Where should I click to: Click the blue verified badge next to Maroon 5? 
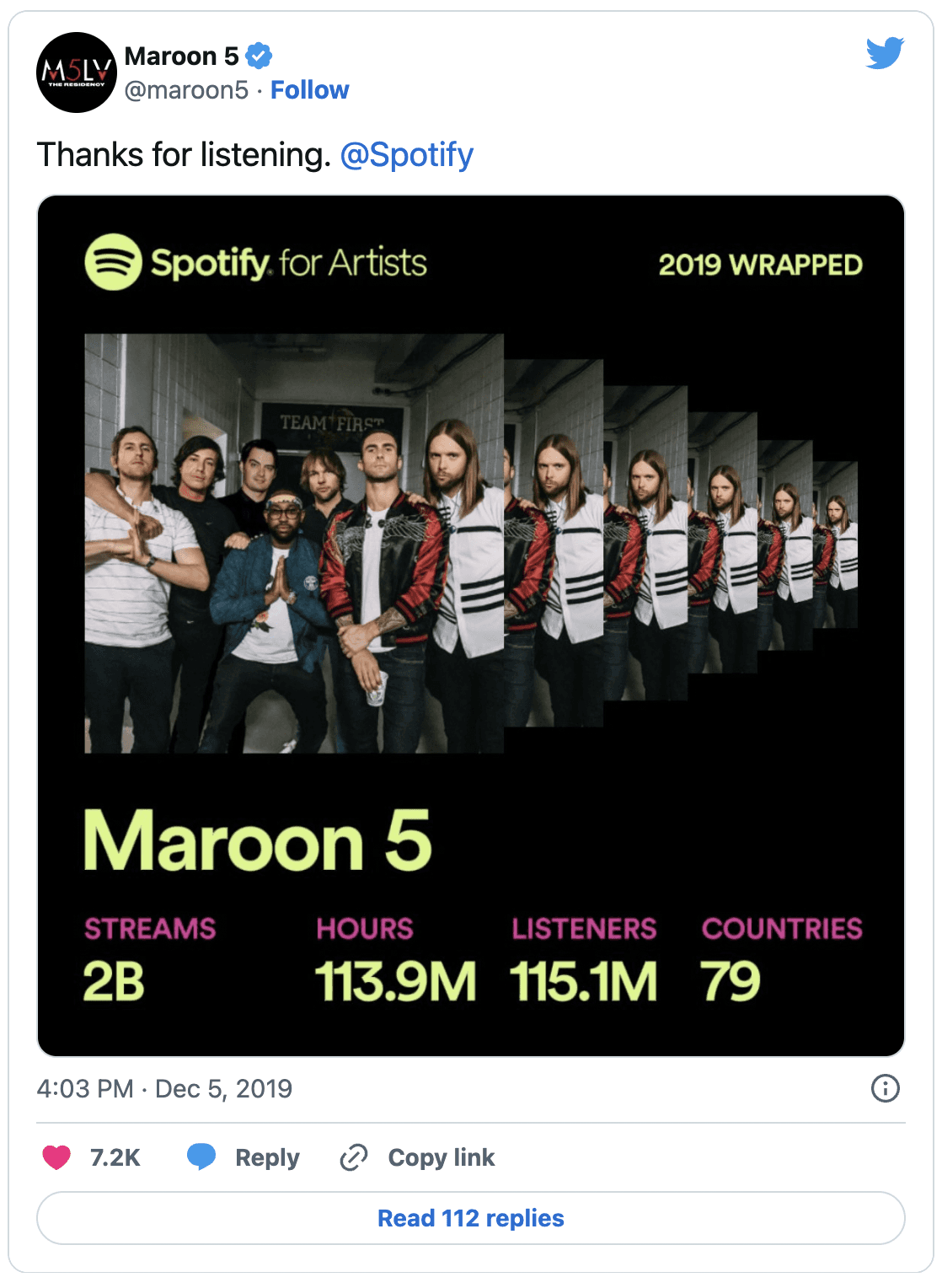coord(259,56)
